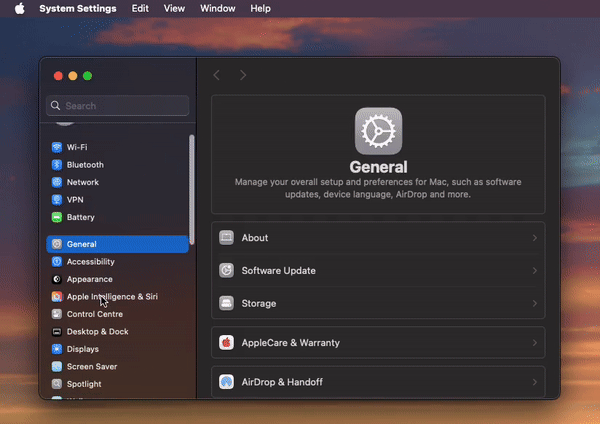Open the Window menu in menu bar
Viewport: 600px width, 424px height.
click(x=218, y=8)
